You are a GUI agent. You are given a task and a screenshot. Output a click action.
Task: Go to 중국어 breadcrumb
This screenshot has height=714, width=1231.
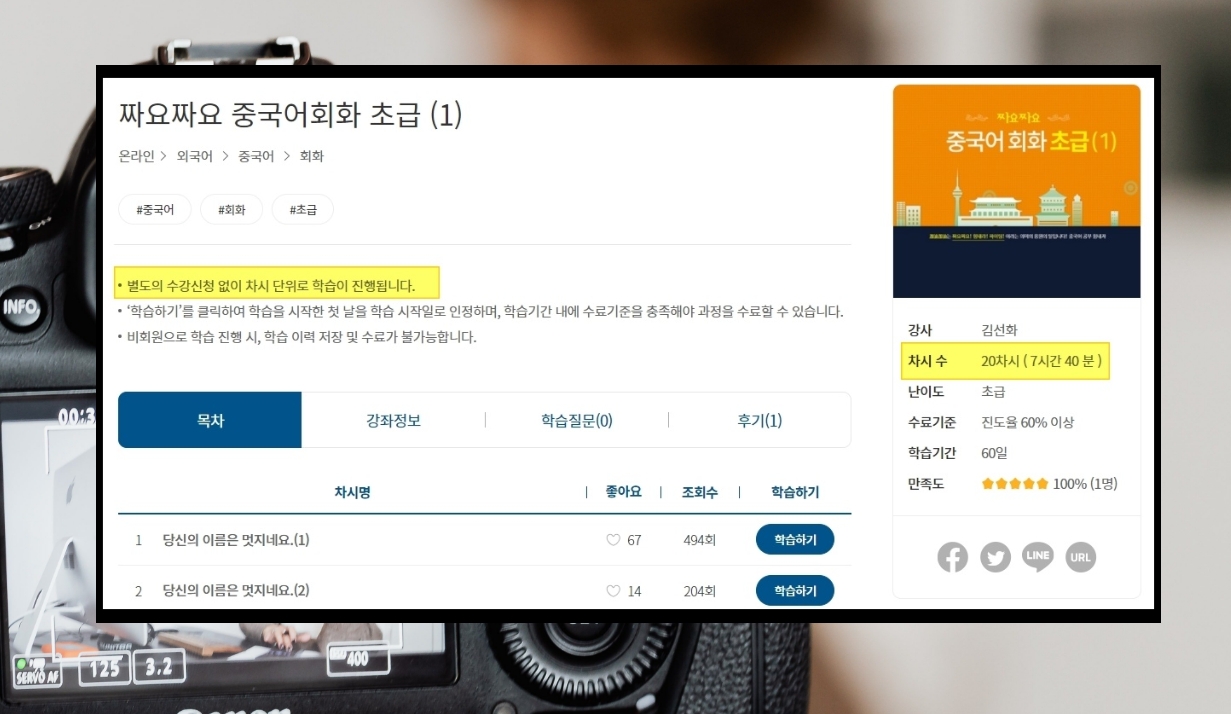tap(256, 156)
